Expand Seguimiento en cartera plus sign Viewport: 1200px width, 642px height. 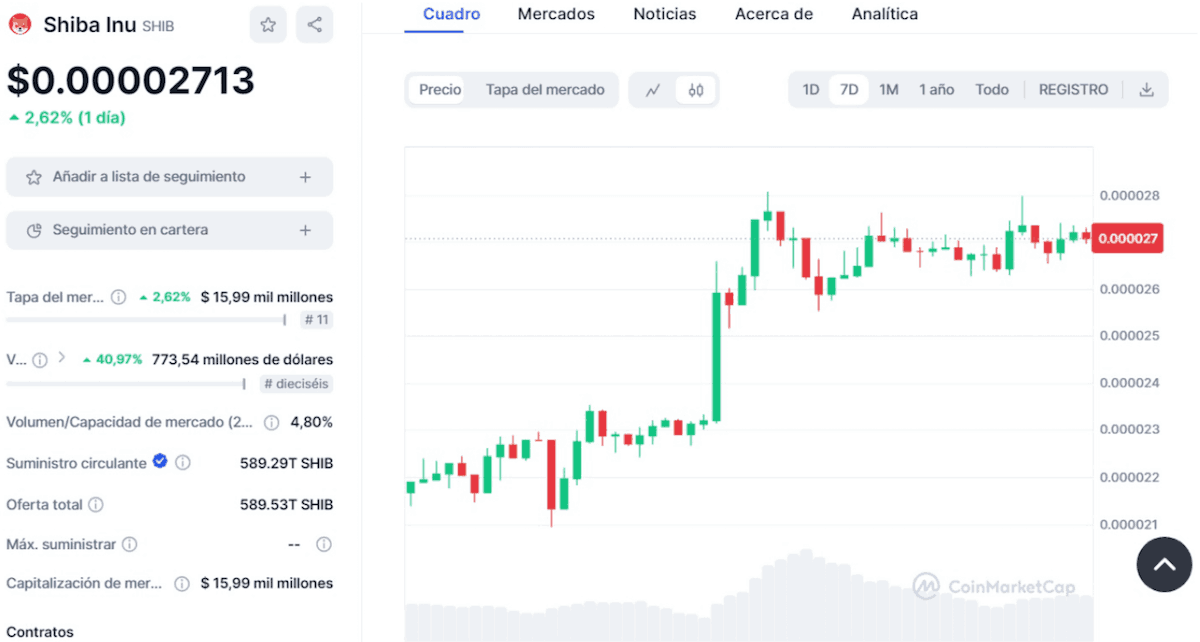(x=305, y=231)
